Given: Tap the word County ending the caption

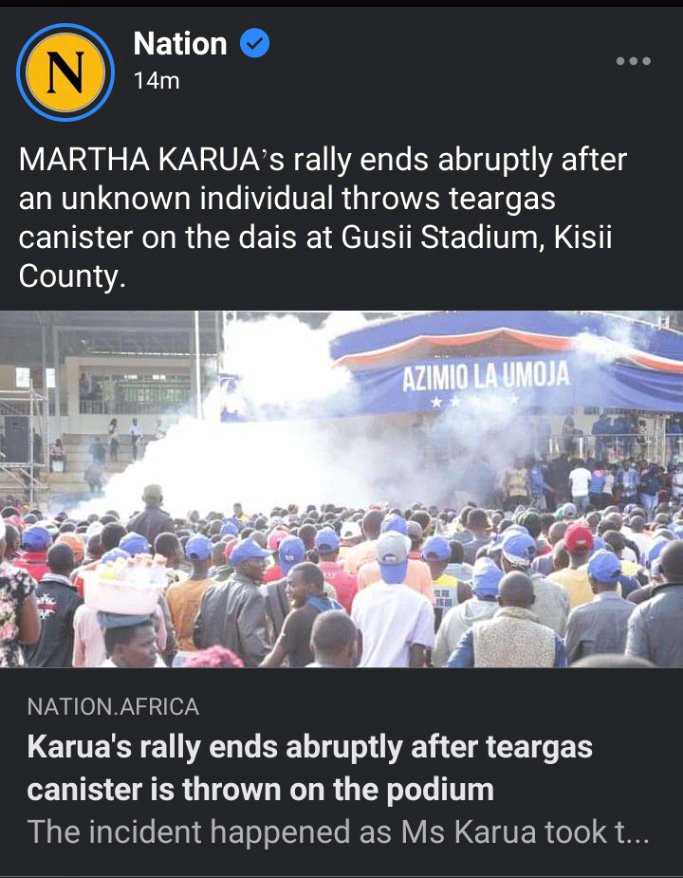Looking at the screenshot, I should pos(72,277).
